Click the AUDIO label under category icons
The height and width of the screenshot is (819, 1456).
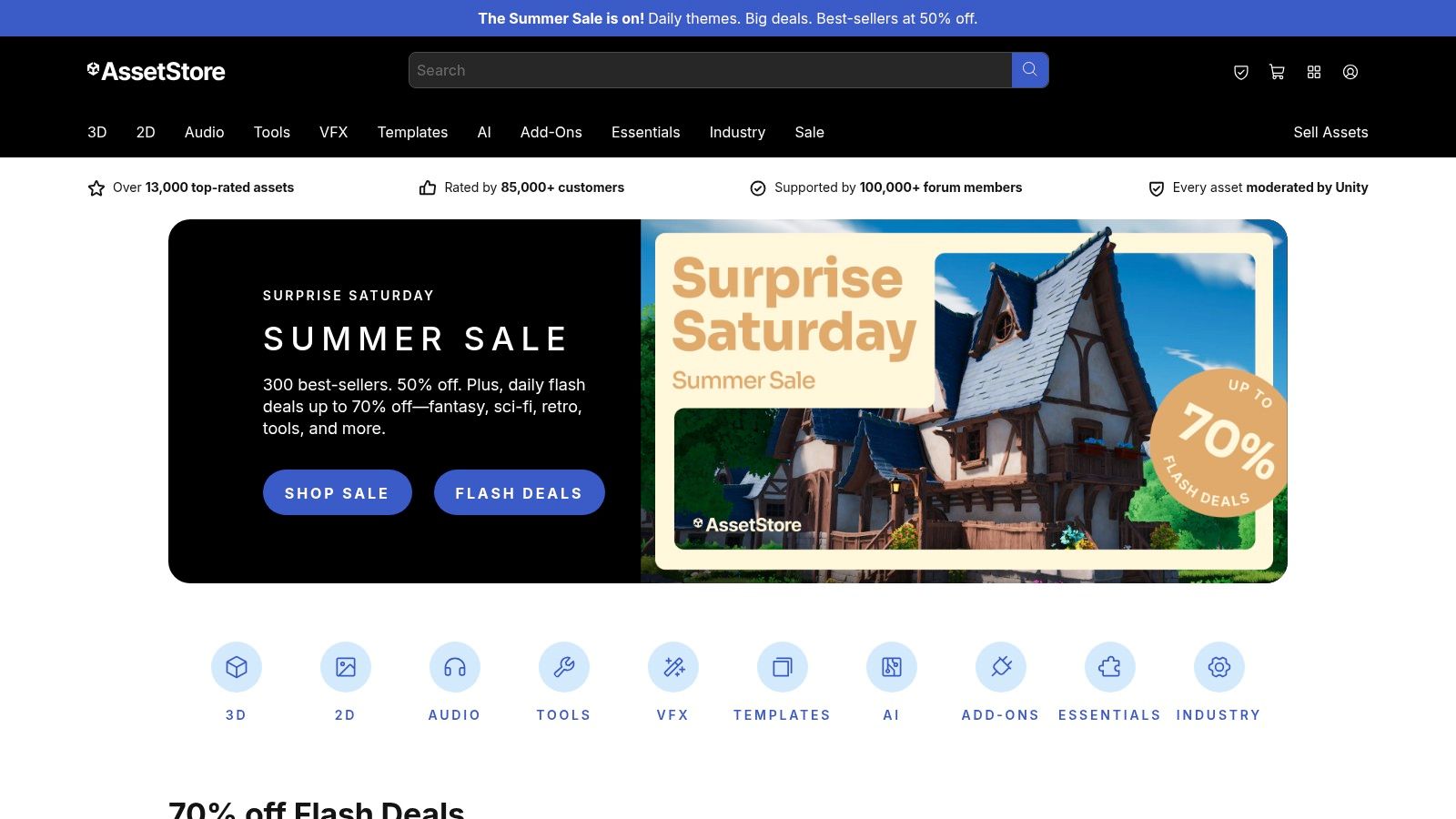click(455, 715)
